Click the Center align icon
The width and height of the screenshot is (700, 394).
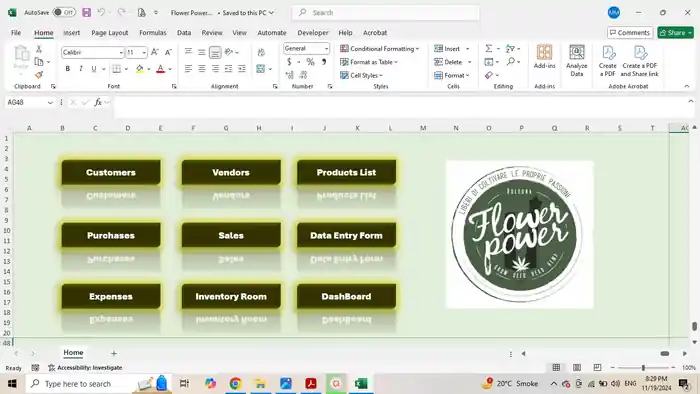tap(202, 69)
